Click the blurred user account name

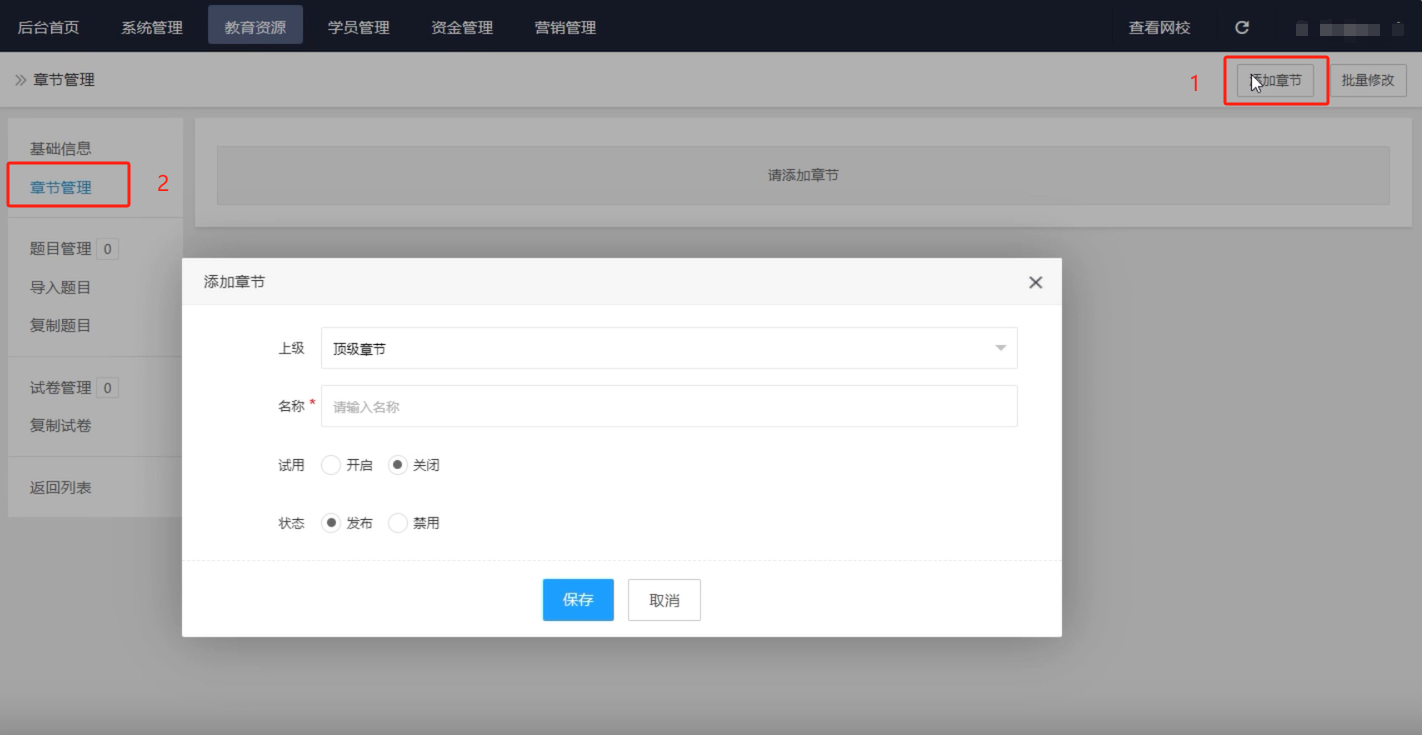1350,28
